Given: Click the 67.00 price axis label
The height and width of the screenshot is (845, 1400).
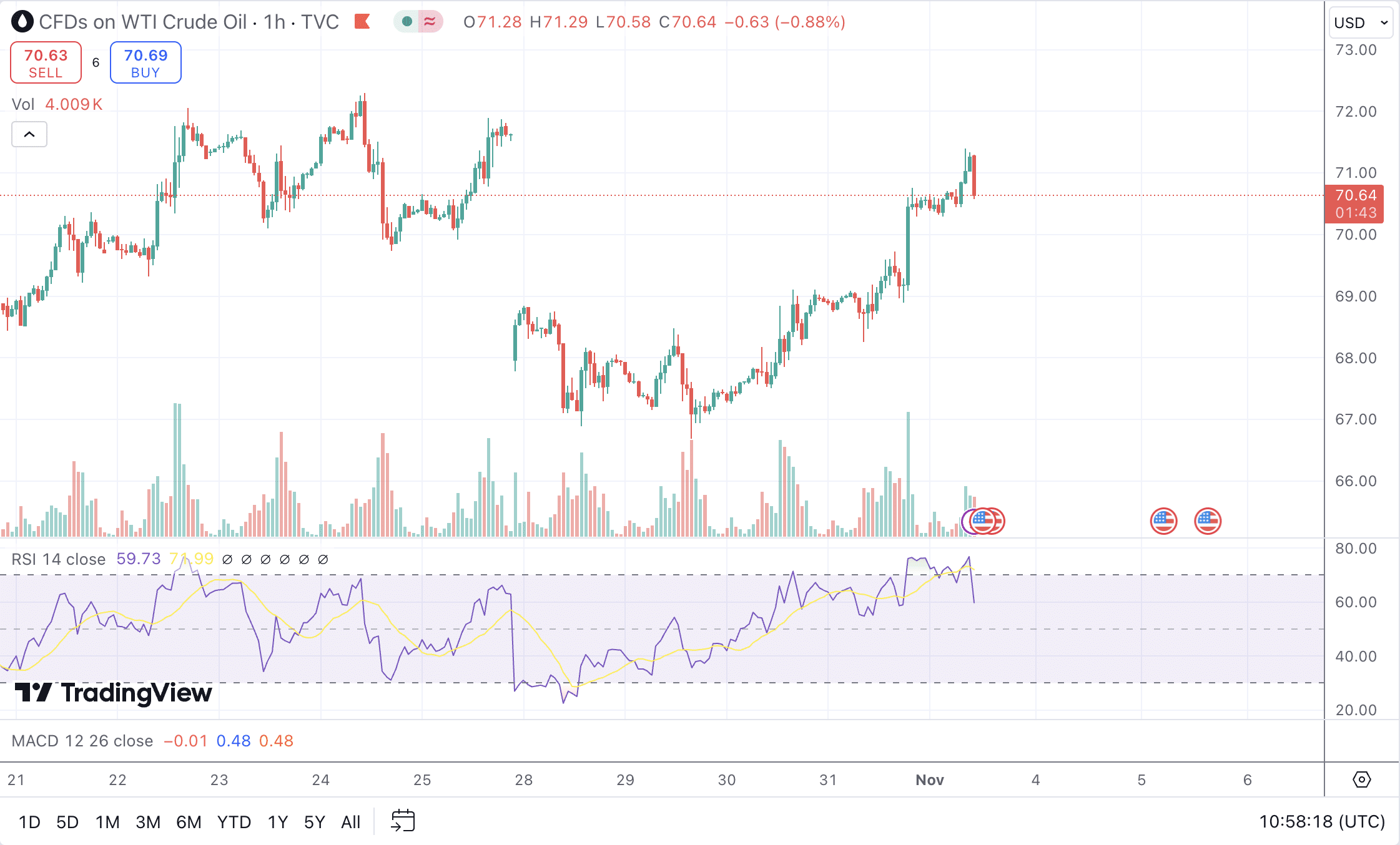Looking at the screenshot, I should (1356, 419).
